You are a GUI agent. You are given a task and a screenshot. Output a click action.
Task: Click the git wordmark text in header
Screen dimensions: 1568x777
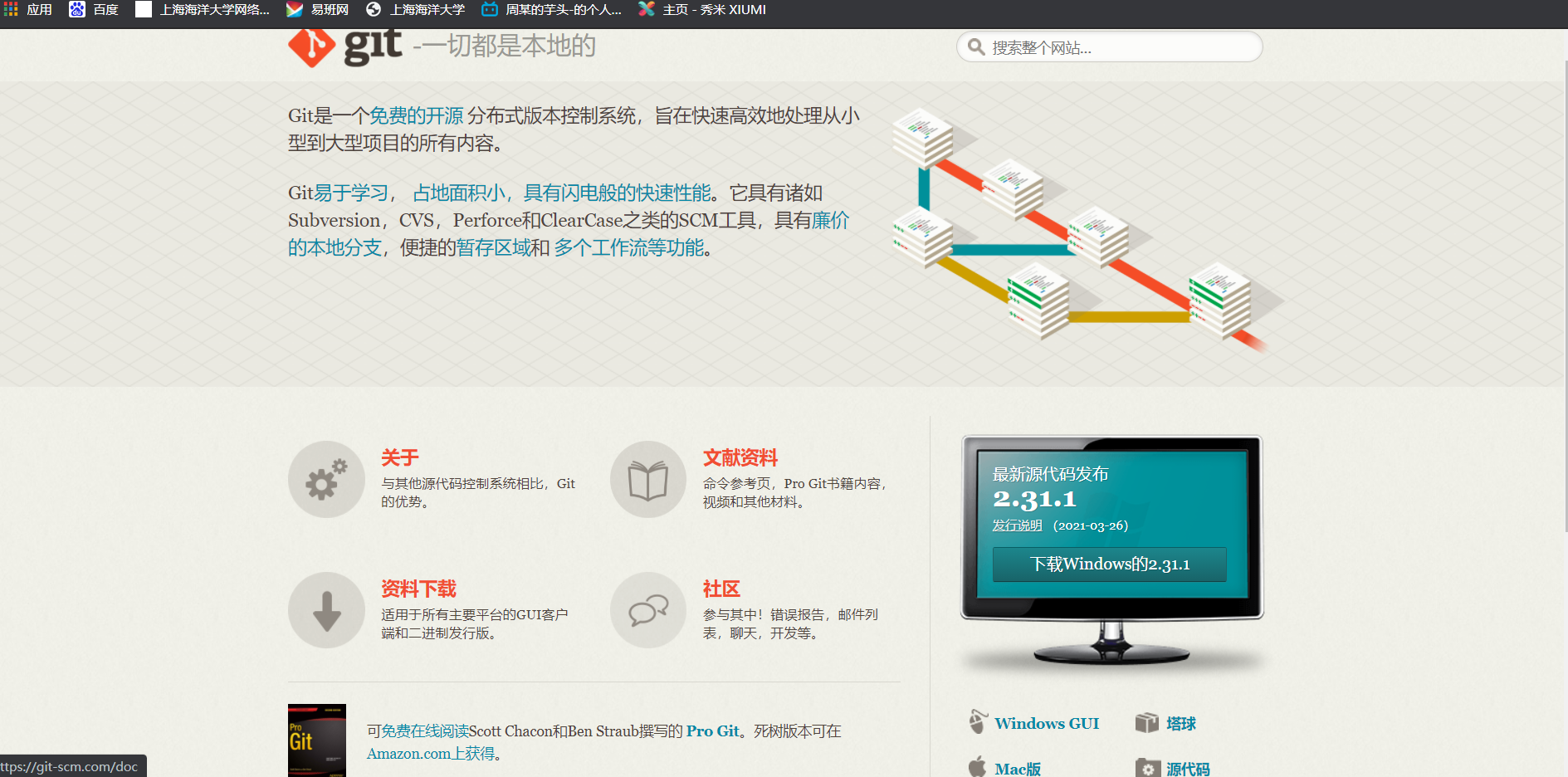click(374, 46)
